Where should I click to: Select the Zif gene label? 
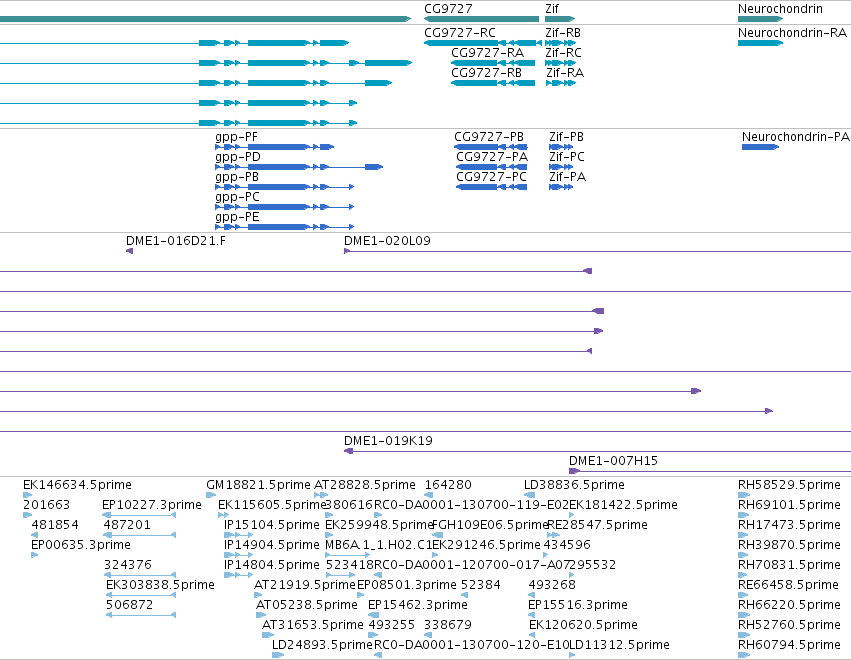pos(552,9)
